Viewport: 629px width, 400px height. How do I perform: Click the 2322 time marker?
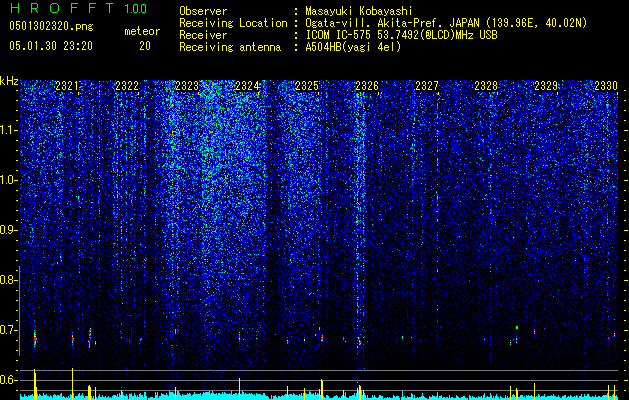tap(127, 86)
